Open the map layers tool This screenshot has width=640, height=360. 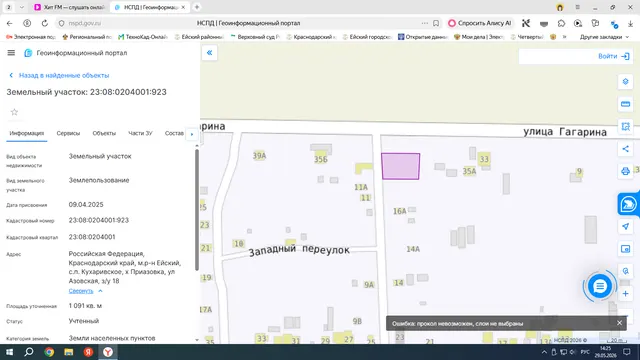pos(625,82)
